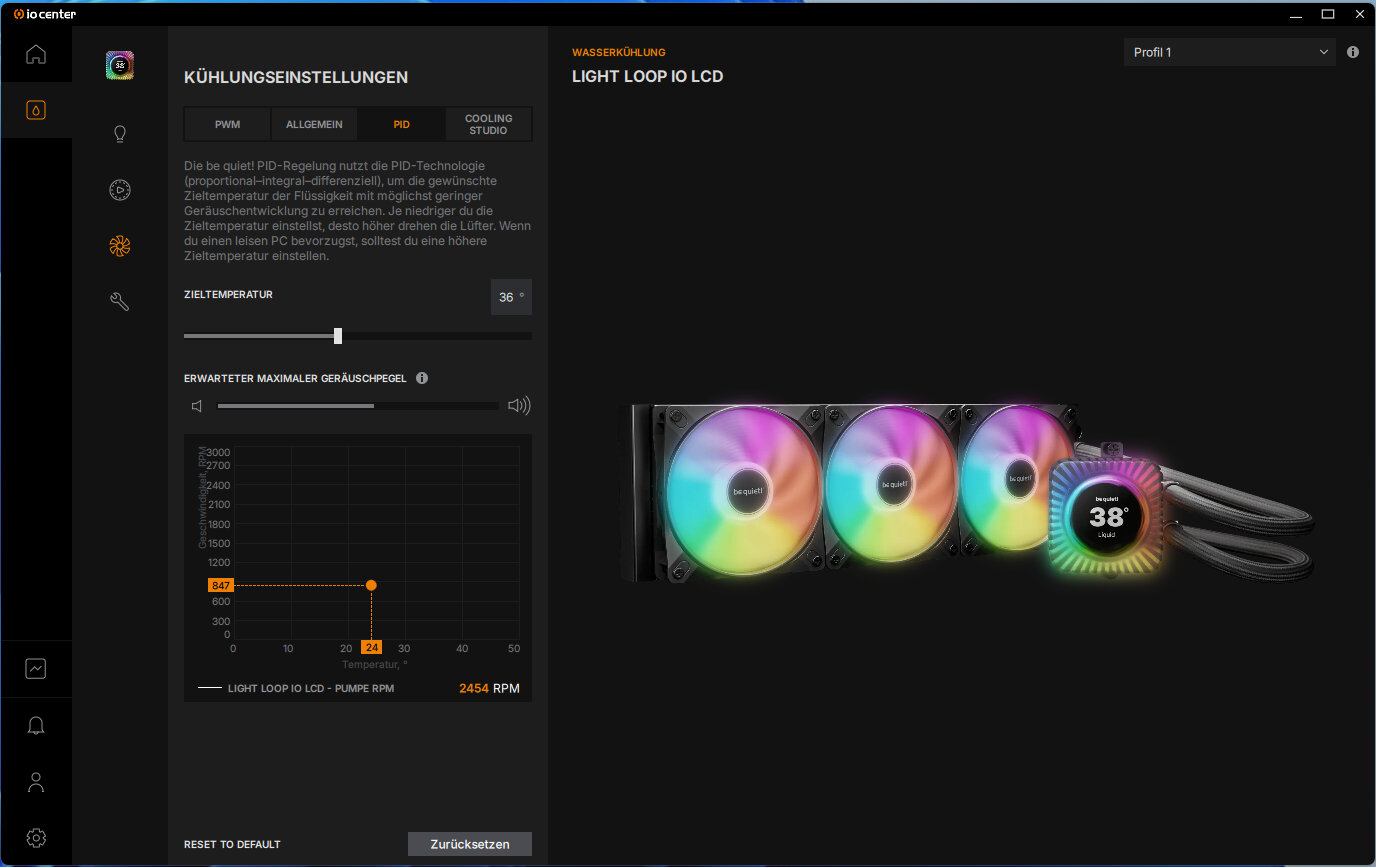Screen dimensions: 1376x867
Task: Click the 847 RPM axis label
Action: pyautogui.click(x=220, y=585)
